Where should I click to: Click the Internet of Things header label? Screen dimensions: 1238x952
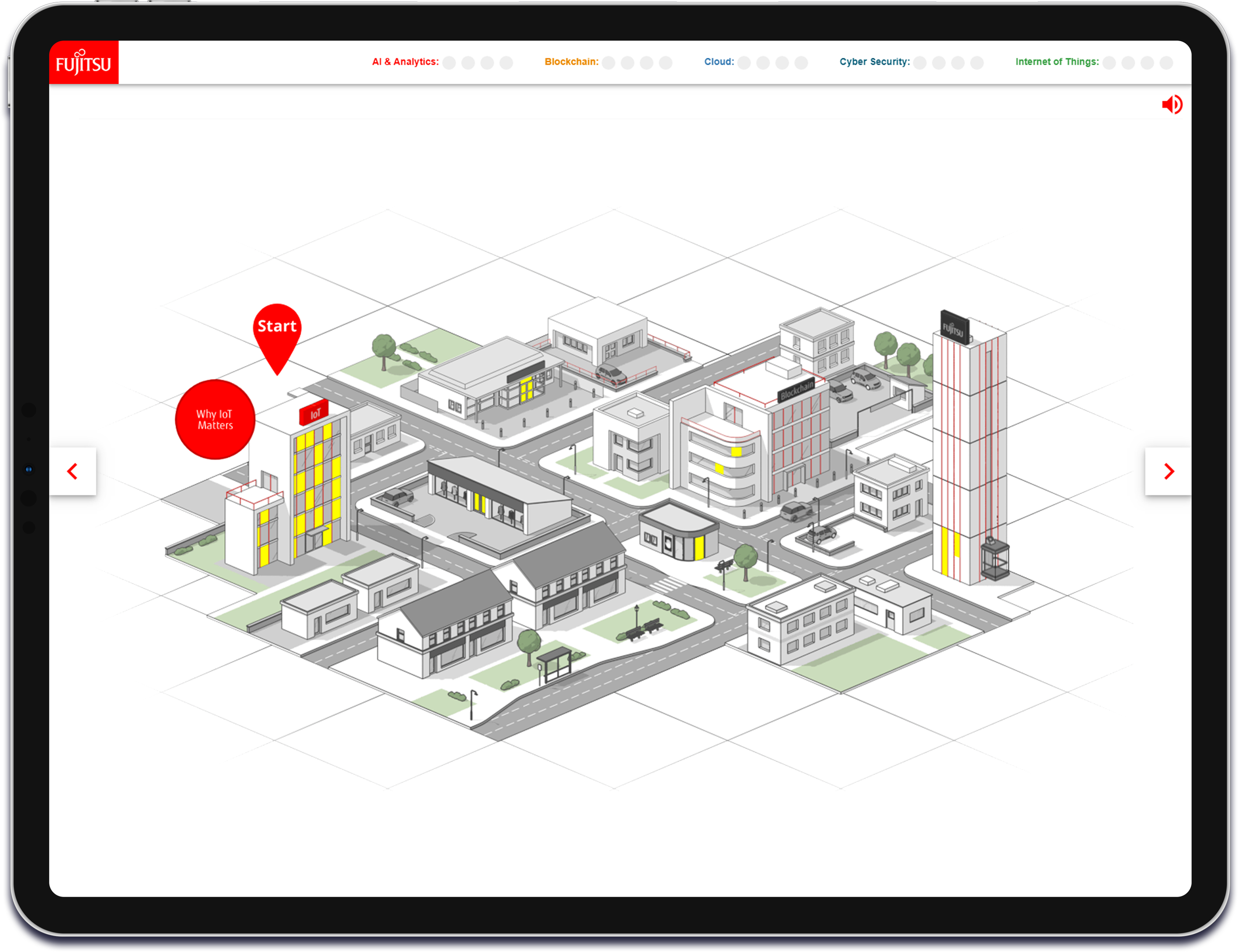(x=1057, y=62)
